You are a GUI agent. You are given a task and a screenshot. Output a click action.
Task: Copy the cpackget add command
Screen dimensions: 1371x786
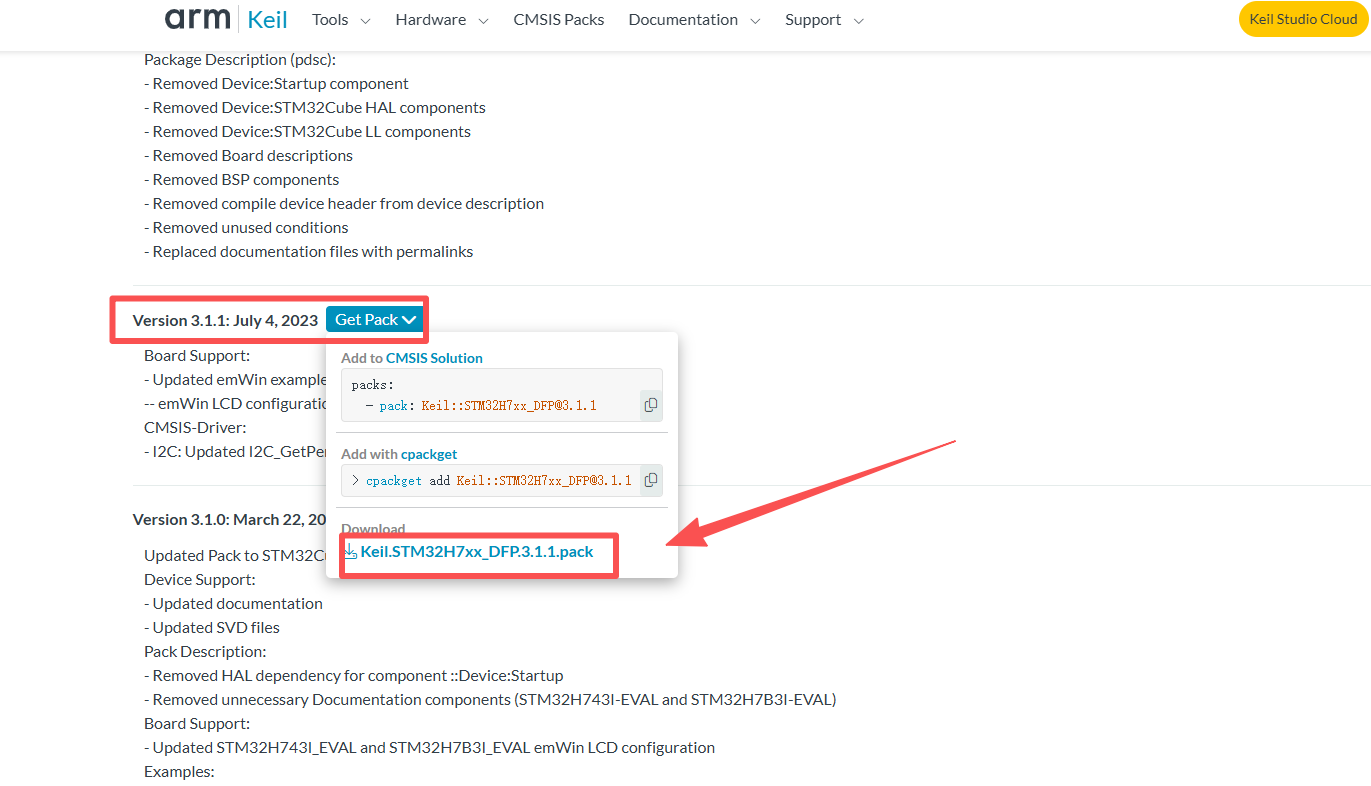pos(651,480)
